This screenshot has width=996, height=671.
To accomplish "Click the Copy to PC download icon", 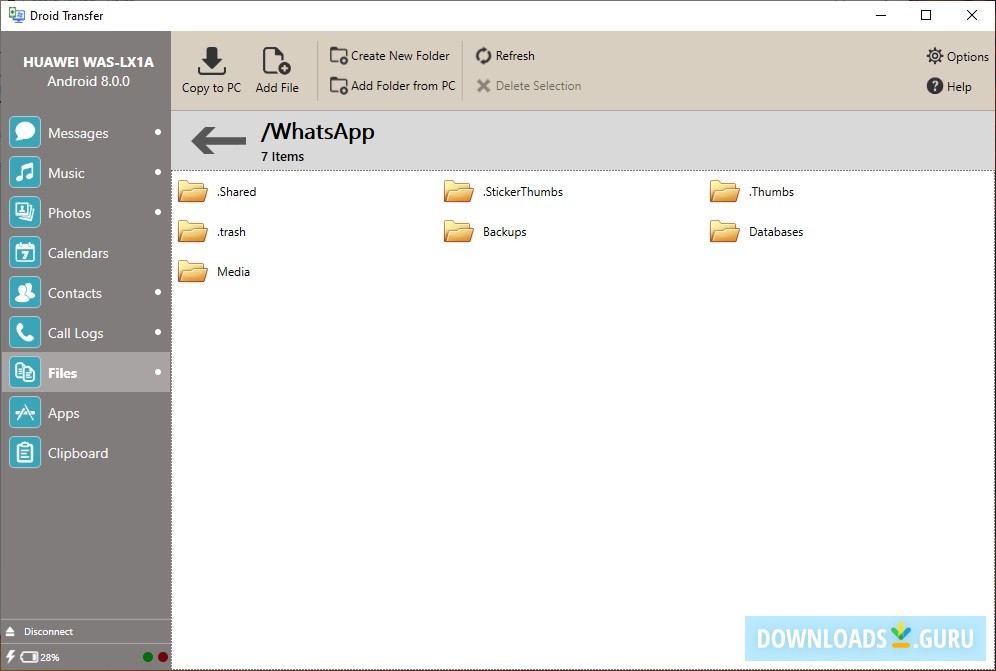I will pyautogui.click(x=212, y=60).
